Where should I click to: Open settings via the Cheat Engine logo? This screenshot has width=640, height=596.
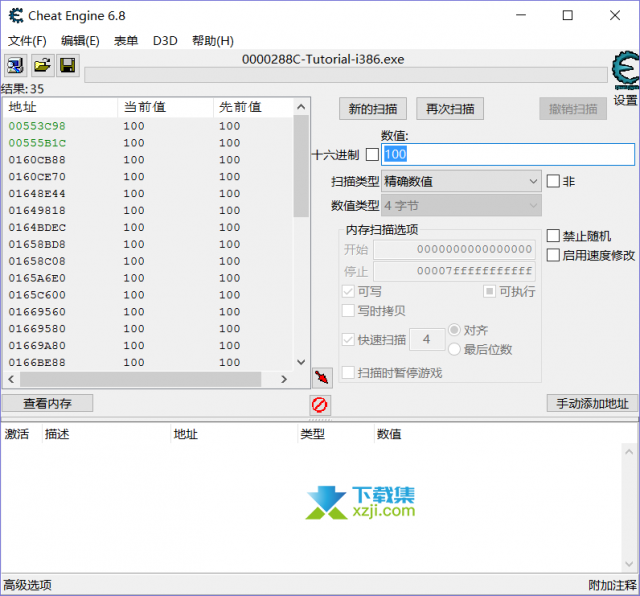(x=625, y=70)
